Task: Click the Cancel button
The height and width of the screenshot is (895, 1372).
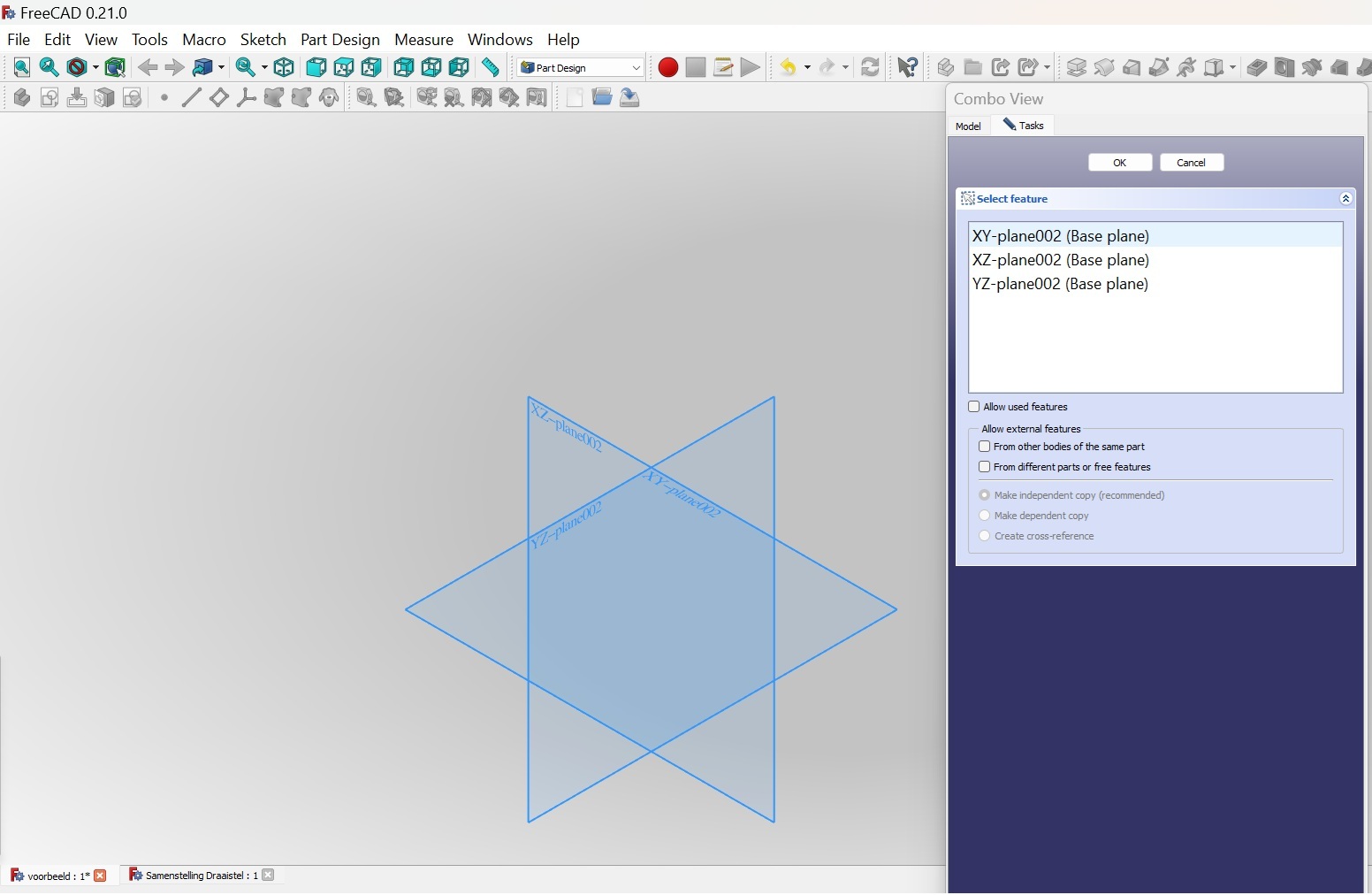Action: point(1192,163)
